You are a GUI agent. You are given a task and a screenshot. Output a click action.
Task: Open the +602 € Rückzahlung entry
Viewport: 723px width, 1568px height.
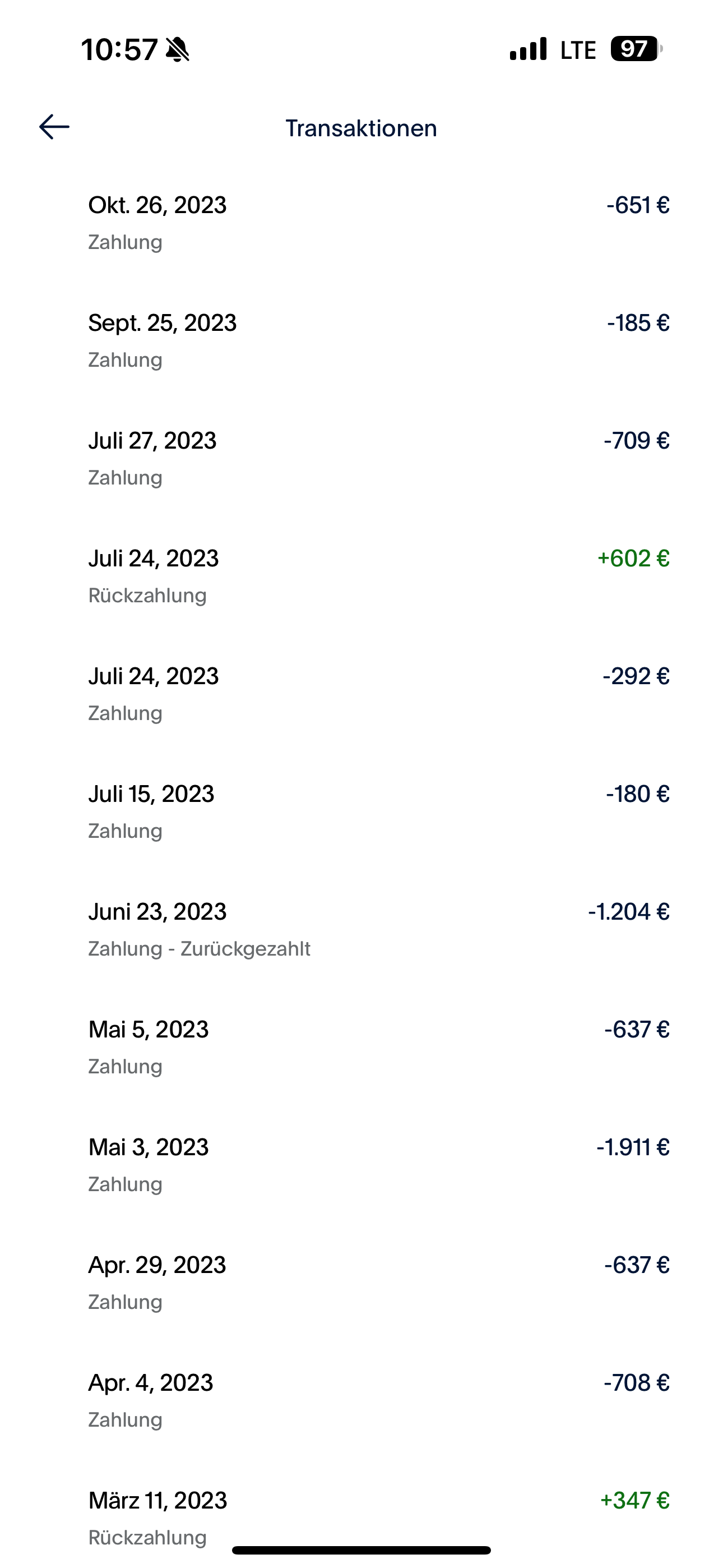(x=377, y=575)
